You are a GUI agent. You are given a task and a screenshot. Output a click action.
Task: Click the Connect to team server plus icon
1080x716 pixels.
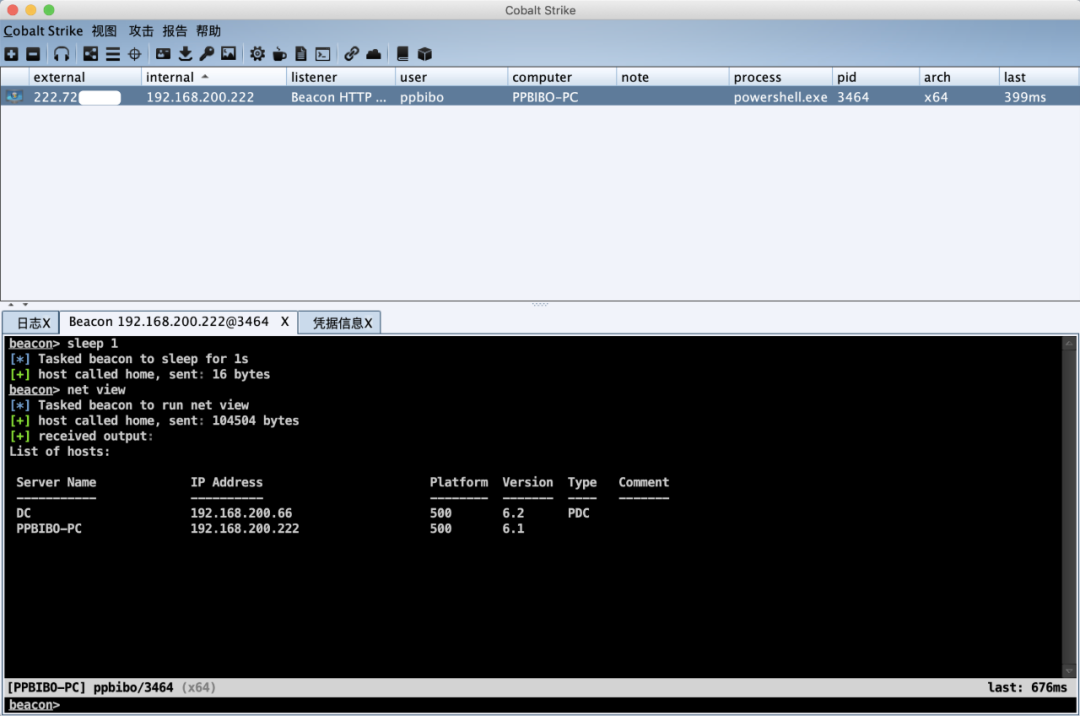(x=11, y=54)
